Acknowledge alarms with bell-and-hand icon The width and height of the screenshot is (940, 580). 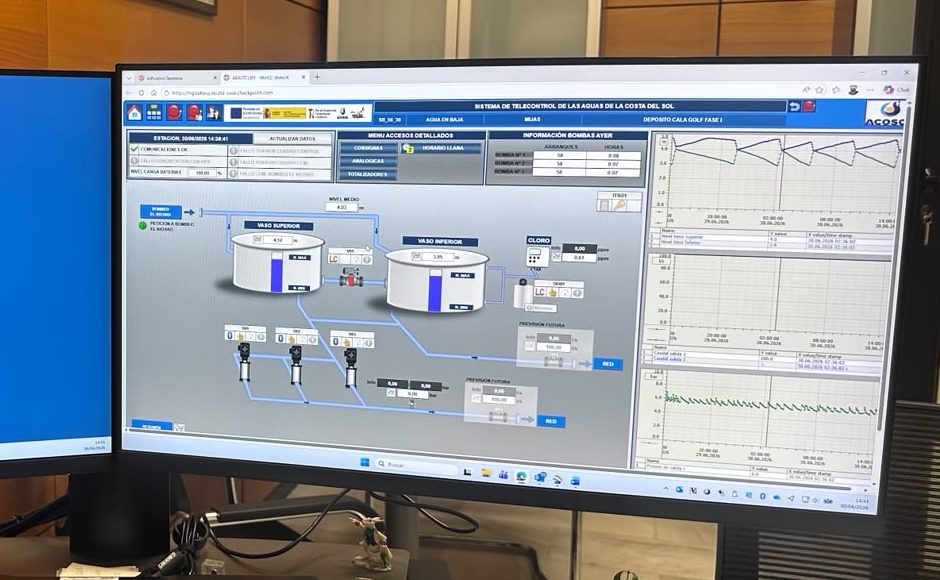click(194, 112)
